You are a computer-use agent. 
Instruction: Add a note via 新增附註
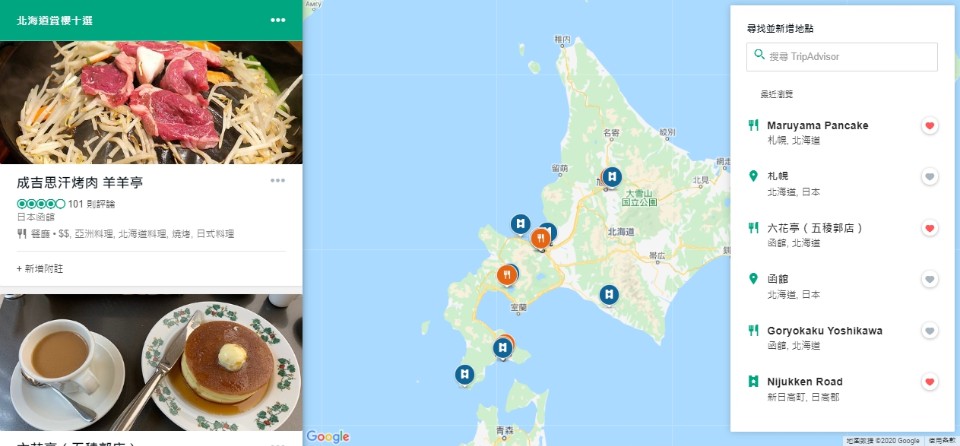[40, 268]
